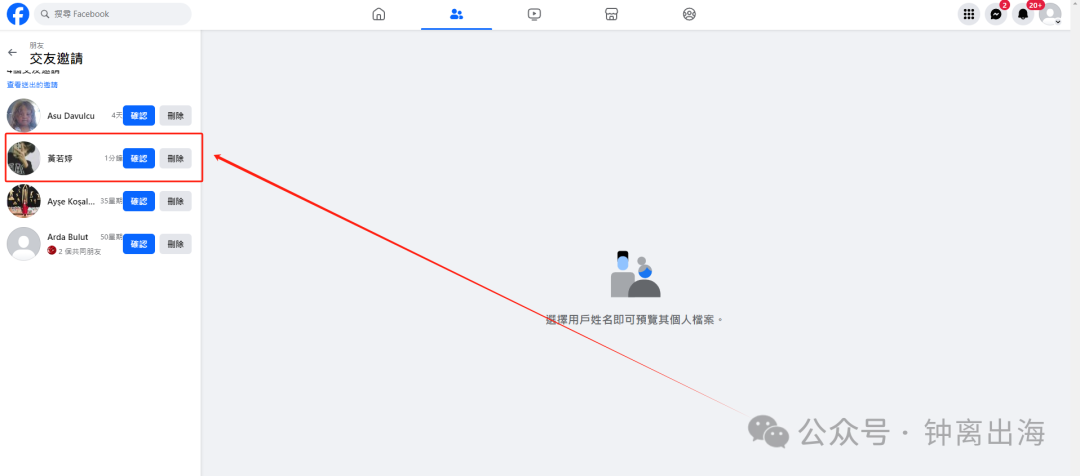Open the Home feed icon
The height and width of the screenshot is (476, 1080).
[x=379, y=14]
